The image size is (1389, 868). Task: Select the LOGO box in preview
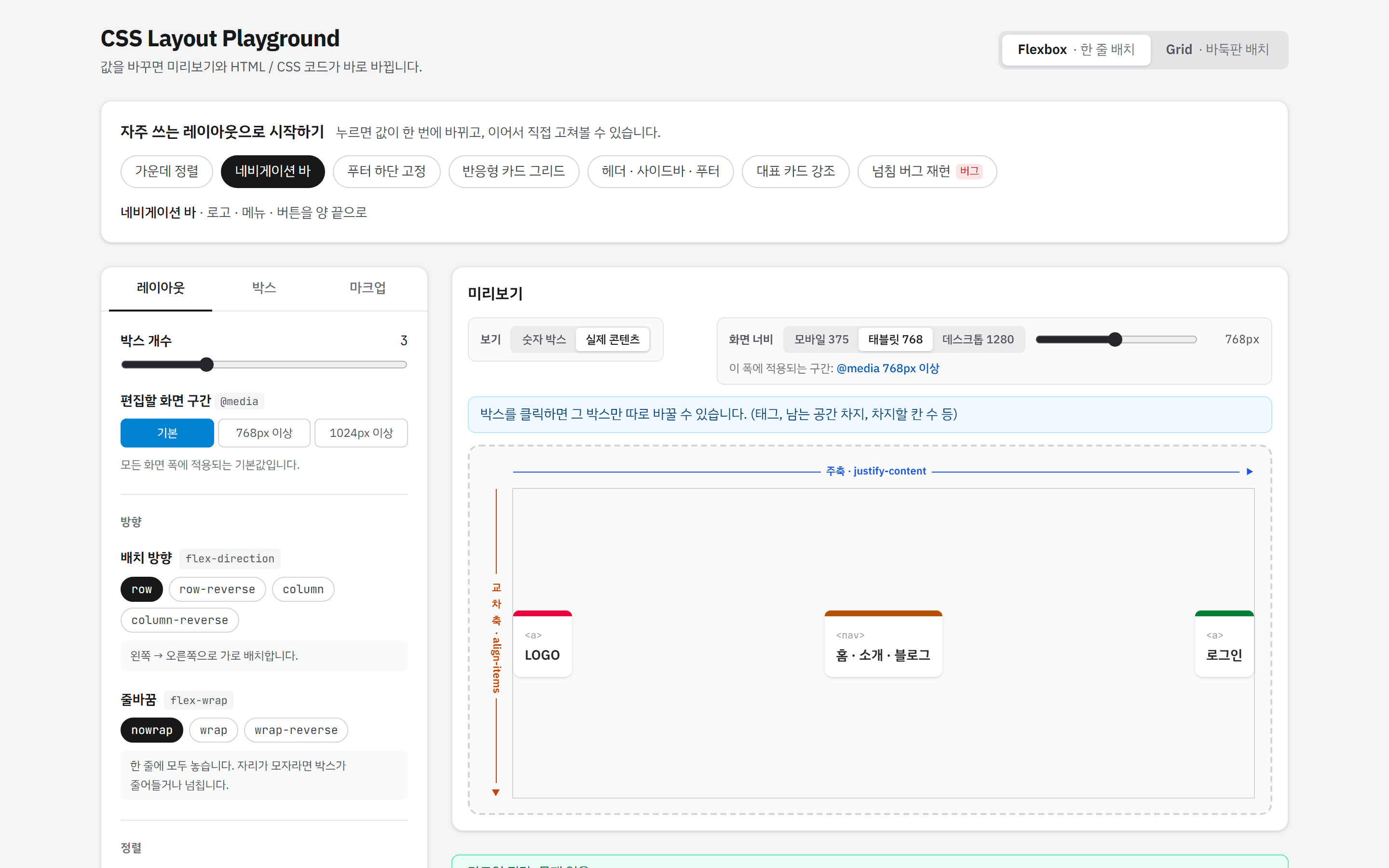(x=543, y=644)
